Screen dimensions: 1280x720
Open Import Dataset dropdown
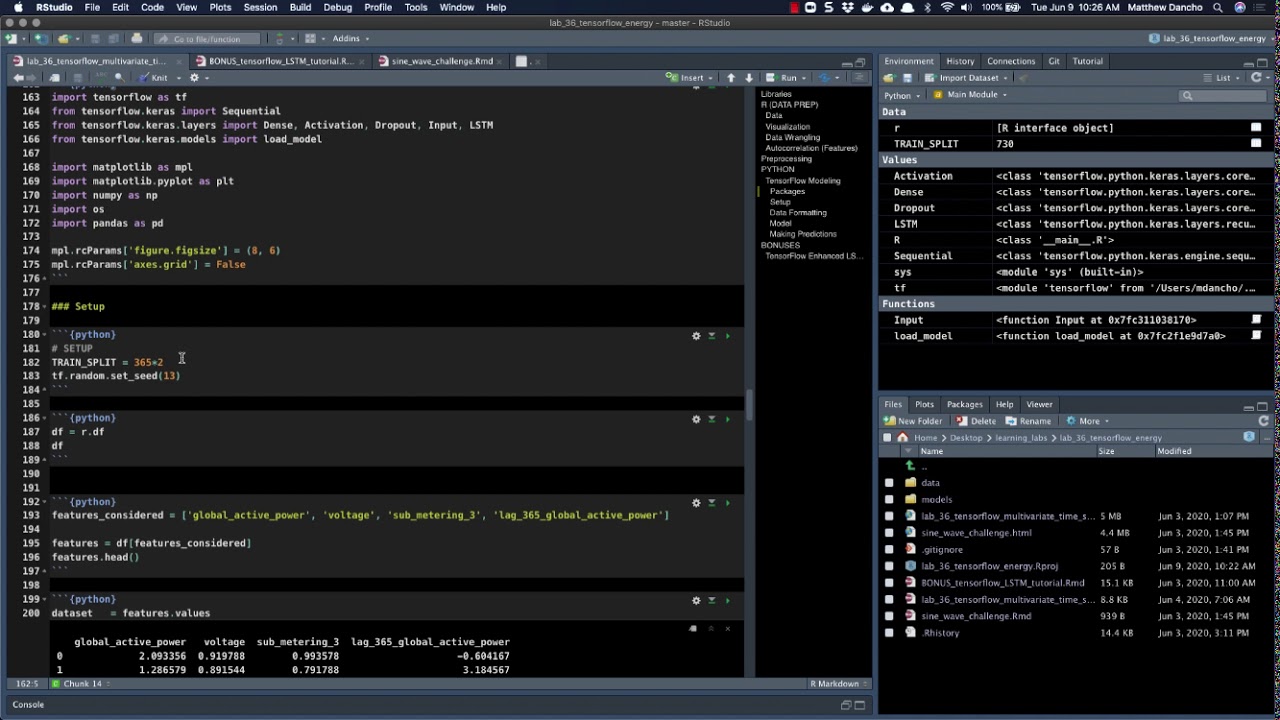[x=967, y=78]
